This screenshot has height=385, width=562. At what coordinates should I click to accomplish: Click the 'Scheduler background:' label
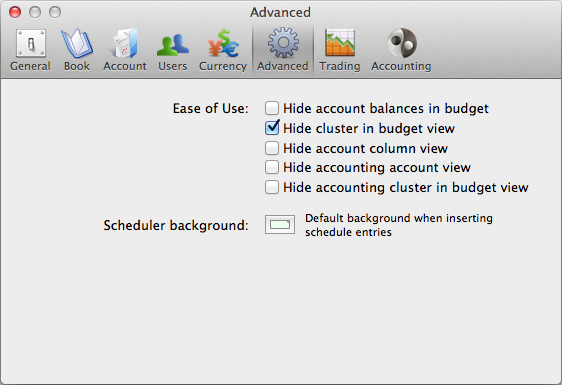pos(176,225)
